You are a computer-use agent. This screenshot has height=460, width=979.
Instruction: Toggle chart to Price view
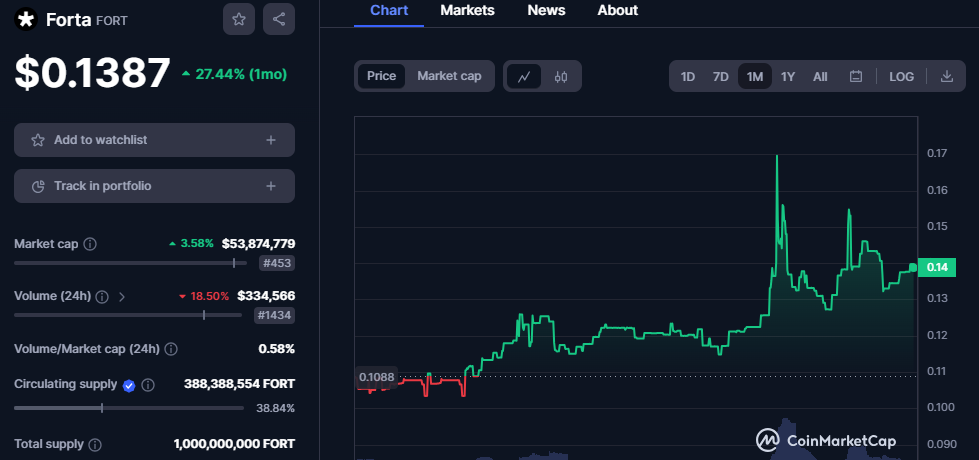pyautogui.click(x=381, y=76)
